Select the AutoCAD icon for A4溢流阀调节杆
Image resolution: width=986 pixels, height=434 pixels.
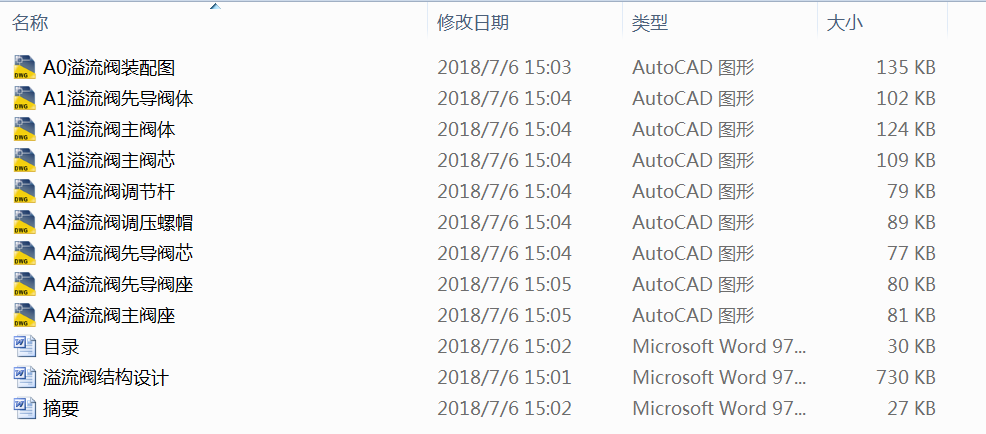[25, 191]
